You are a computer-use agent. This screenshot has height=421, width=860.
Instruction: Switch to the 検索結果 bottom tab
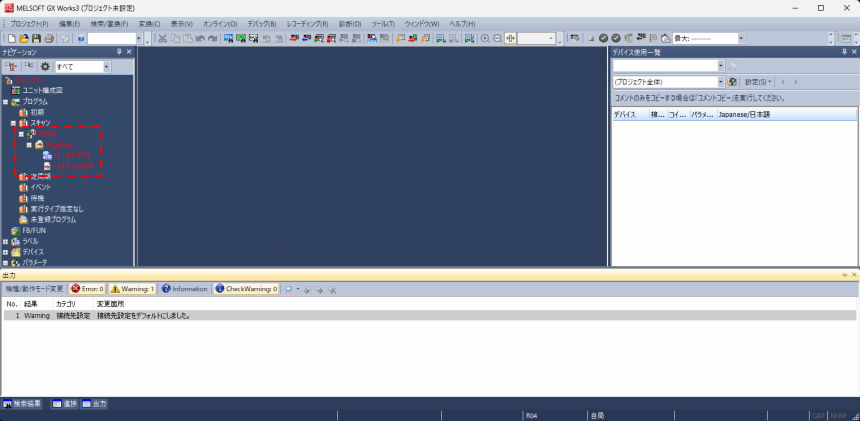coord(23,403)
